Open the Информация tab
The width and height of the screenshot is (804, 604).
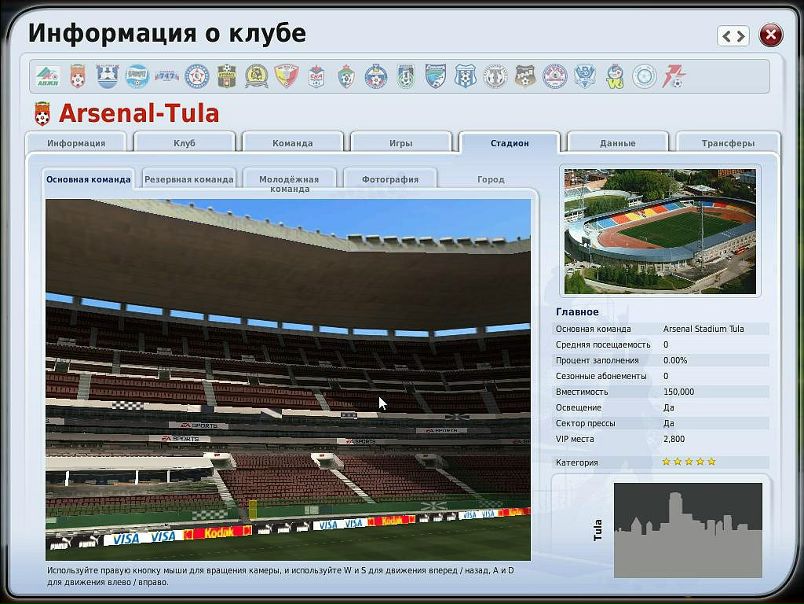coord(76,143)
